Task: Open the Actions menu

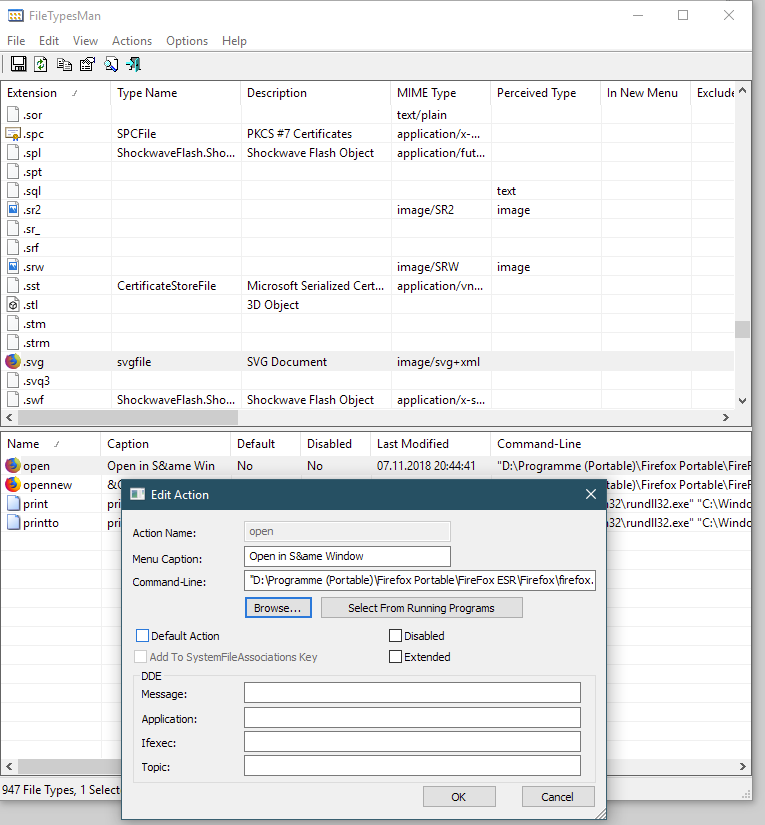Action: (x=132, y=41)
